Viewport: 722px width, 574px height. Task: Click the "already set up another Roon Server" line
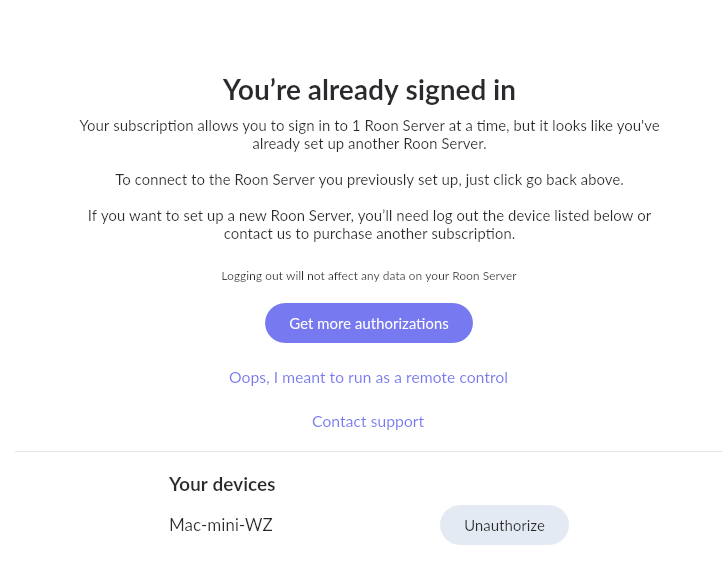click(x=369, y=144)
